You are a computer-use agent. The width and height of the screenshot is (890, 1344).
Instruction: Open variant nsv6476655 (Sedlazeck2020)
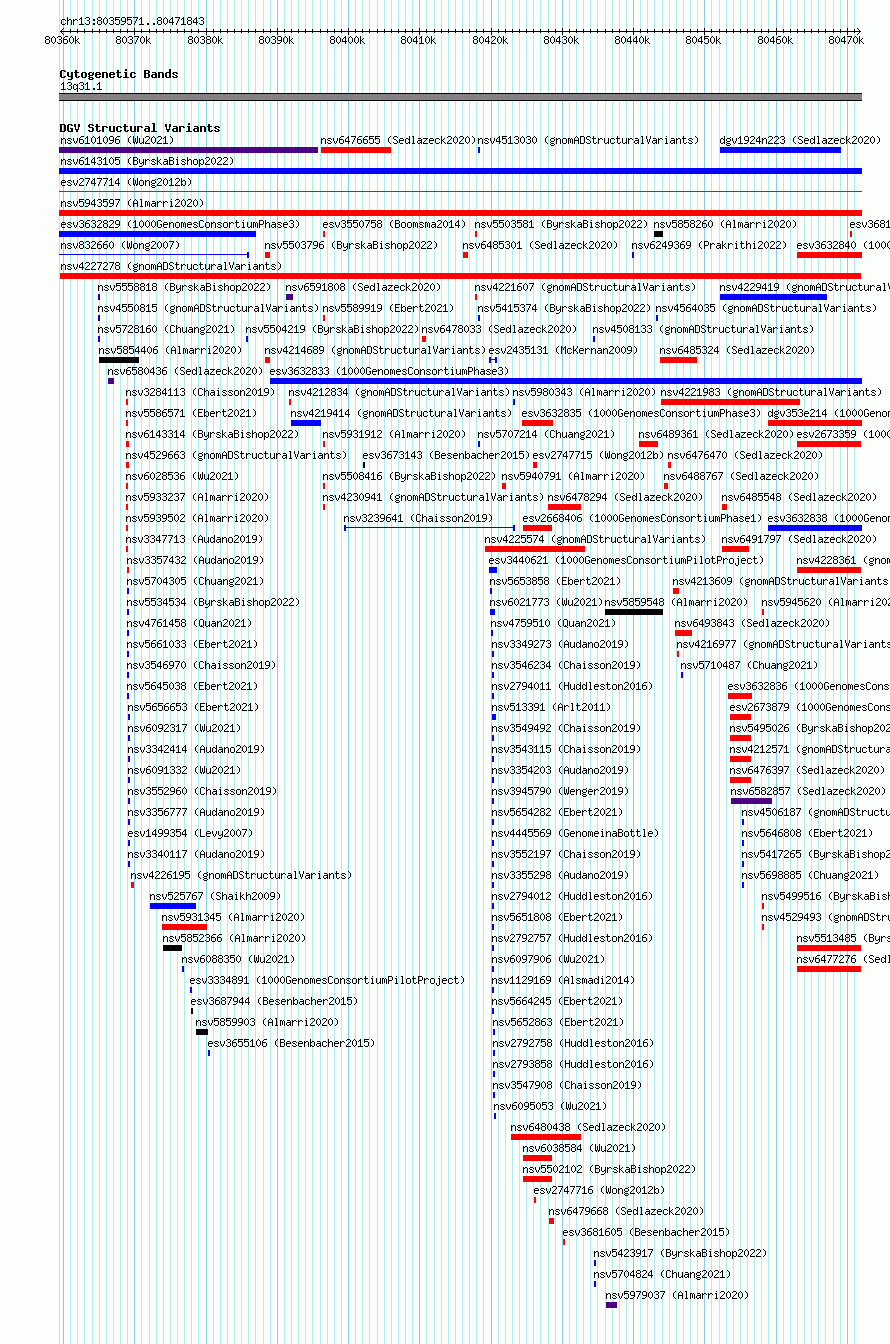[398, 140]
